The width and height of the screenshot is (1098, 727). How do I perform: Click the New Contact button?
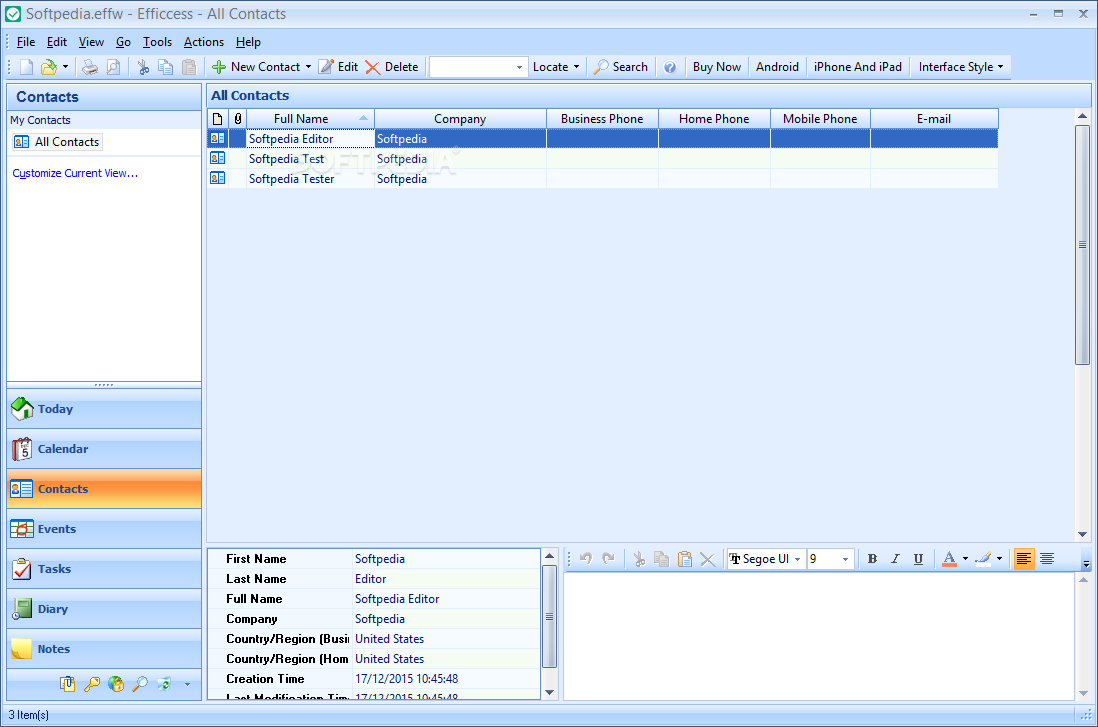256,67
